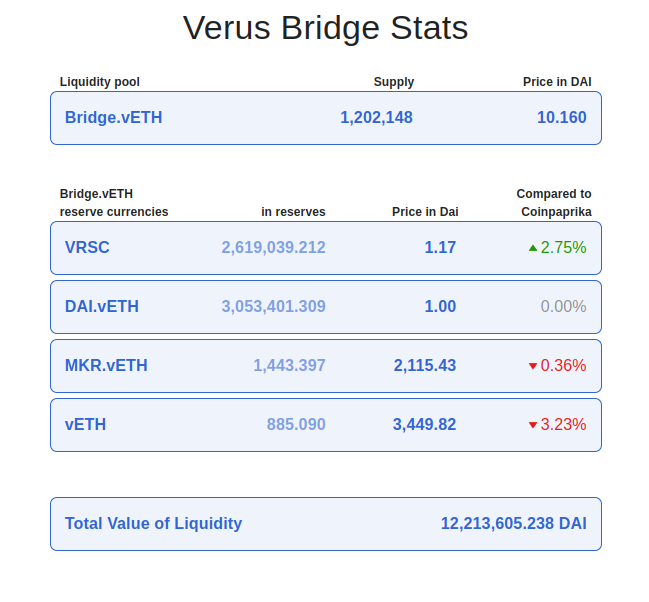The width and height of the screenshot is (649, 602).
Task: Click the green up arrow beside 2.75%
Action: (x=533, y=248)
